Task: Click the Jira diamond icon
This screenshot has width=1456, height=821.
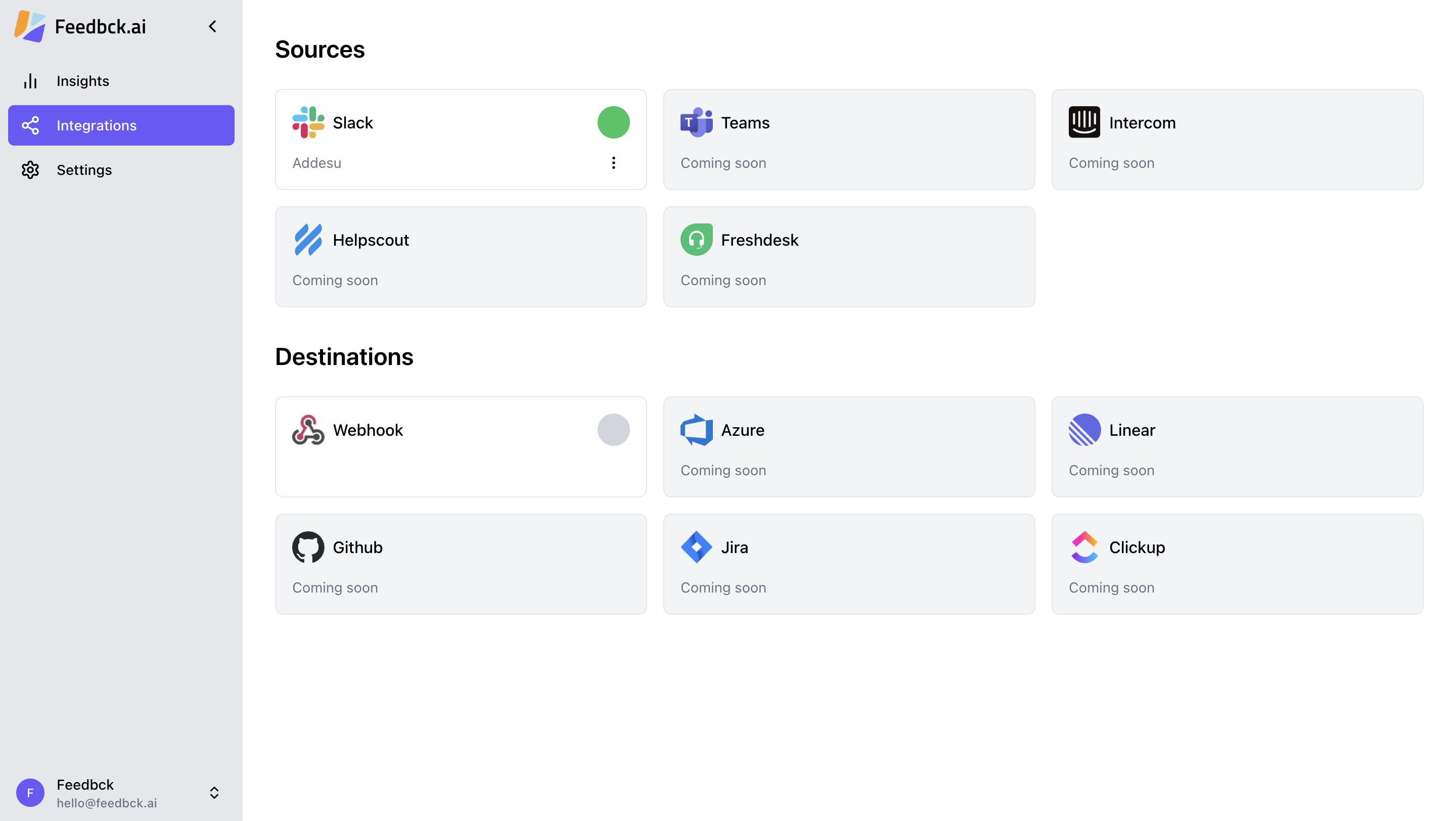Action: click(x=696, y=547)
